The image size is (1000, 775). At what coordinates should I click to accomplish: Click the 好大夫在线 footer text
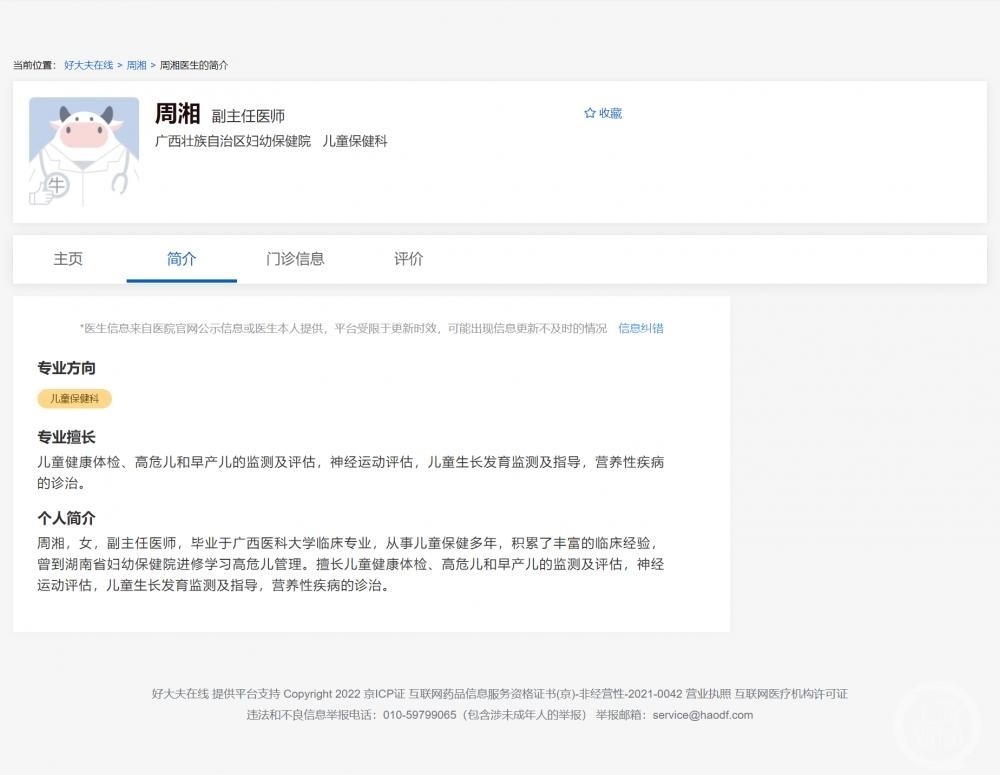pos(180,693)
